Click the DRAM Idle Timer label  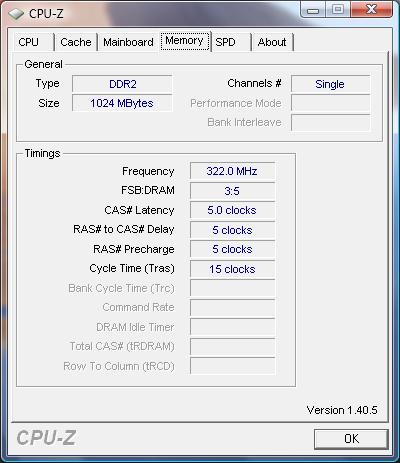tap(135, 327)
